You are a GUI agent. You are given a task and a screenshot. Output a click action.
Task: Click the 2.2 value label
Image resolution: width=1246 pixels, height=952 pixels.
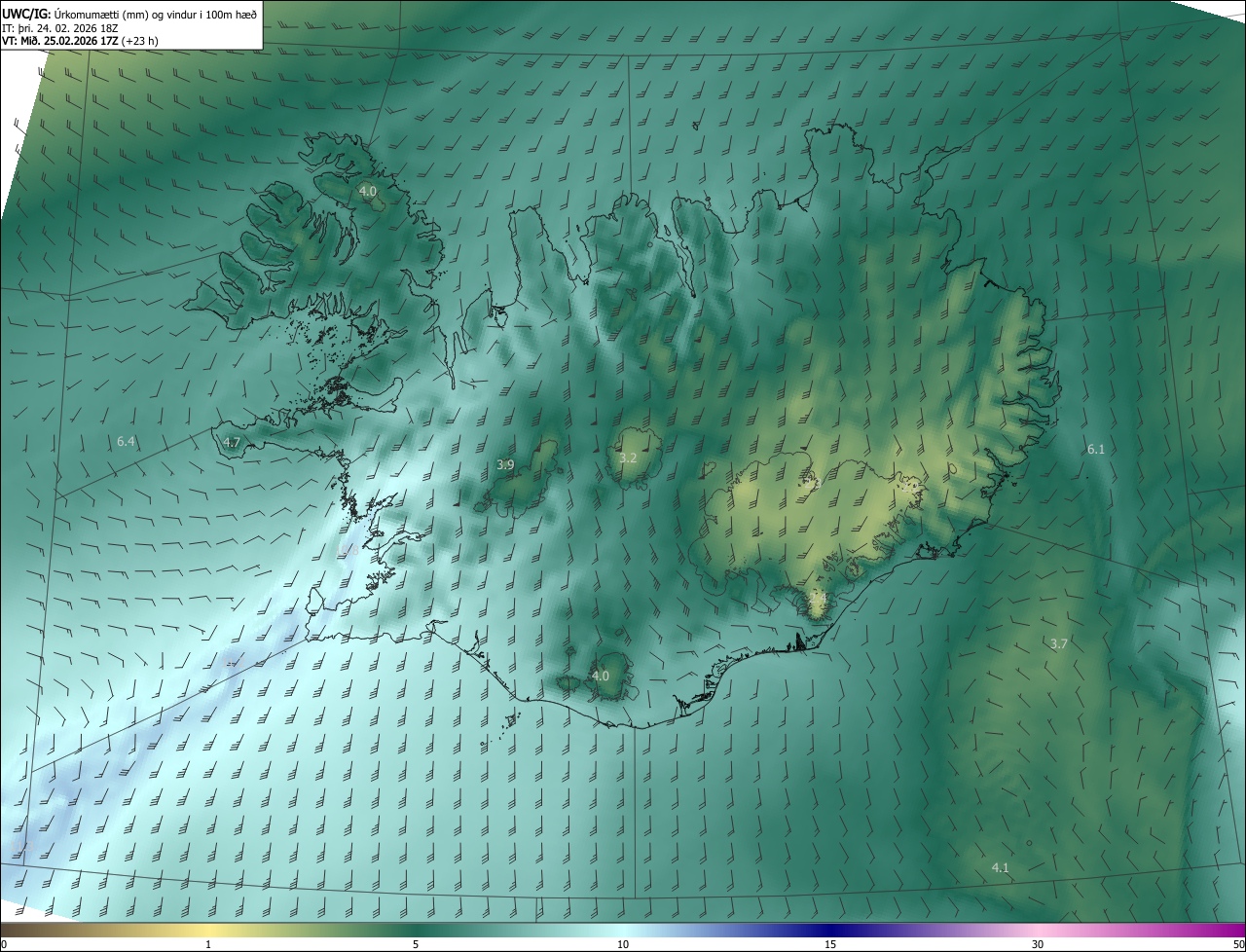(x=910, y=487)
